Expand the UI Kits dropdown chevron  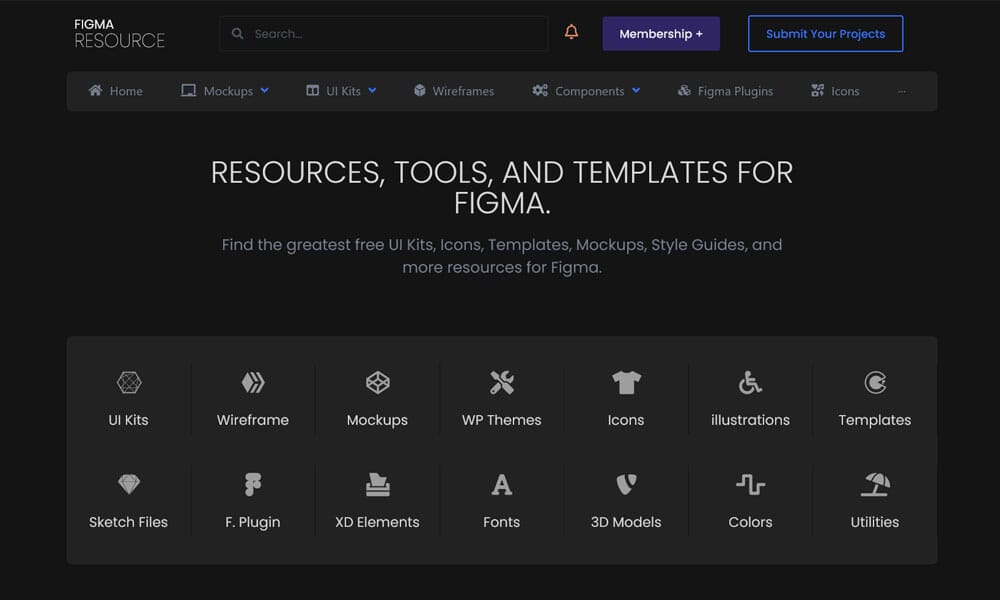pos(372,91)
